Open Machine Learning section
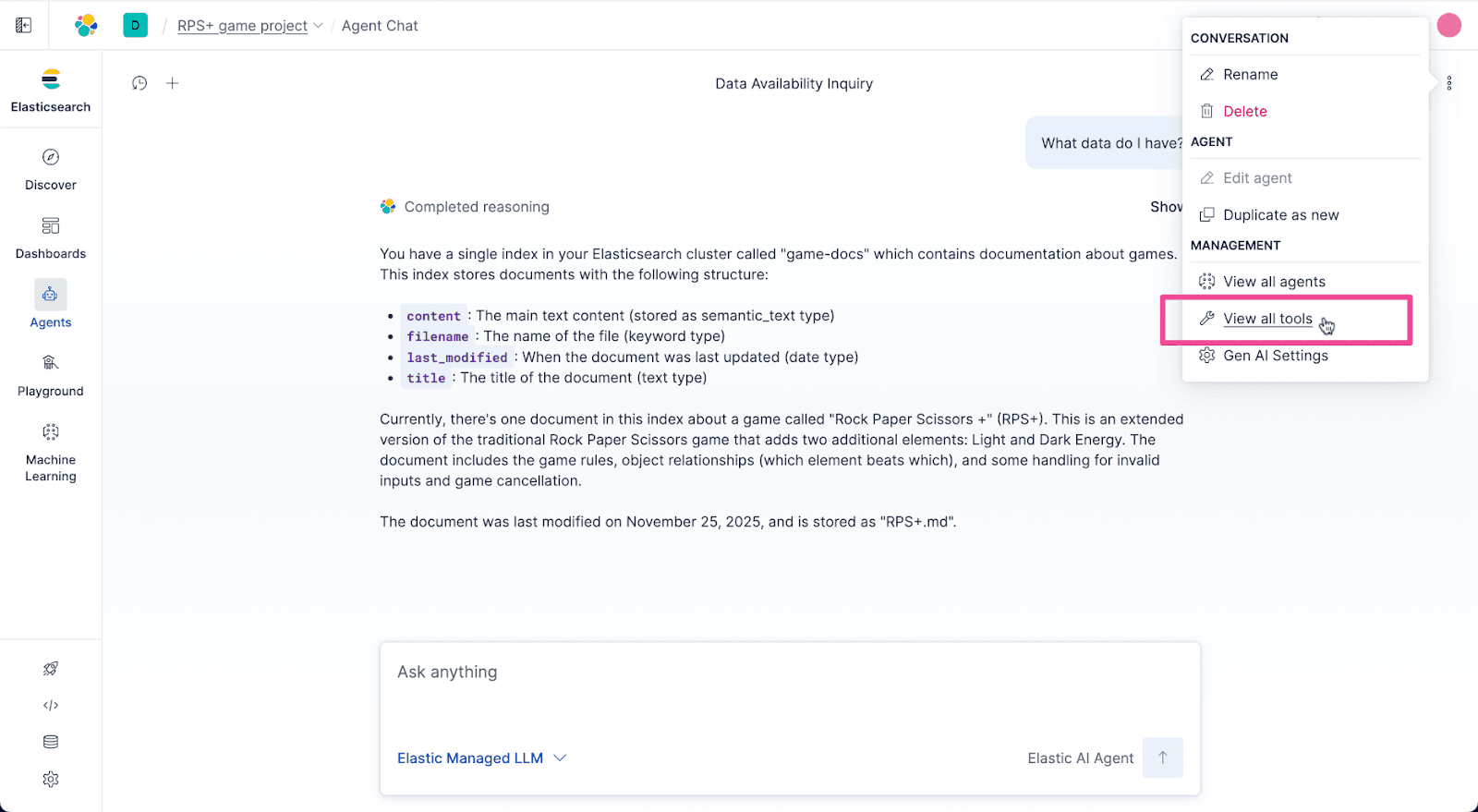Image resolution: width=1478 pixels, height=812 pixels. (x=51, y=451)
